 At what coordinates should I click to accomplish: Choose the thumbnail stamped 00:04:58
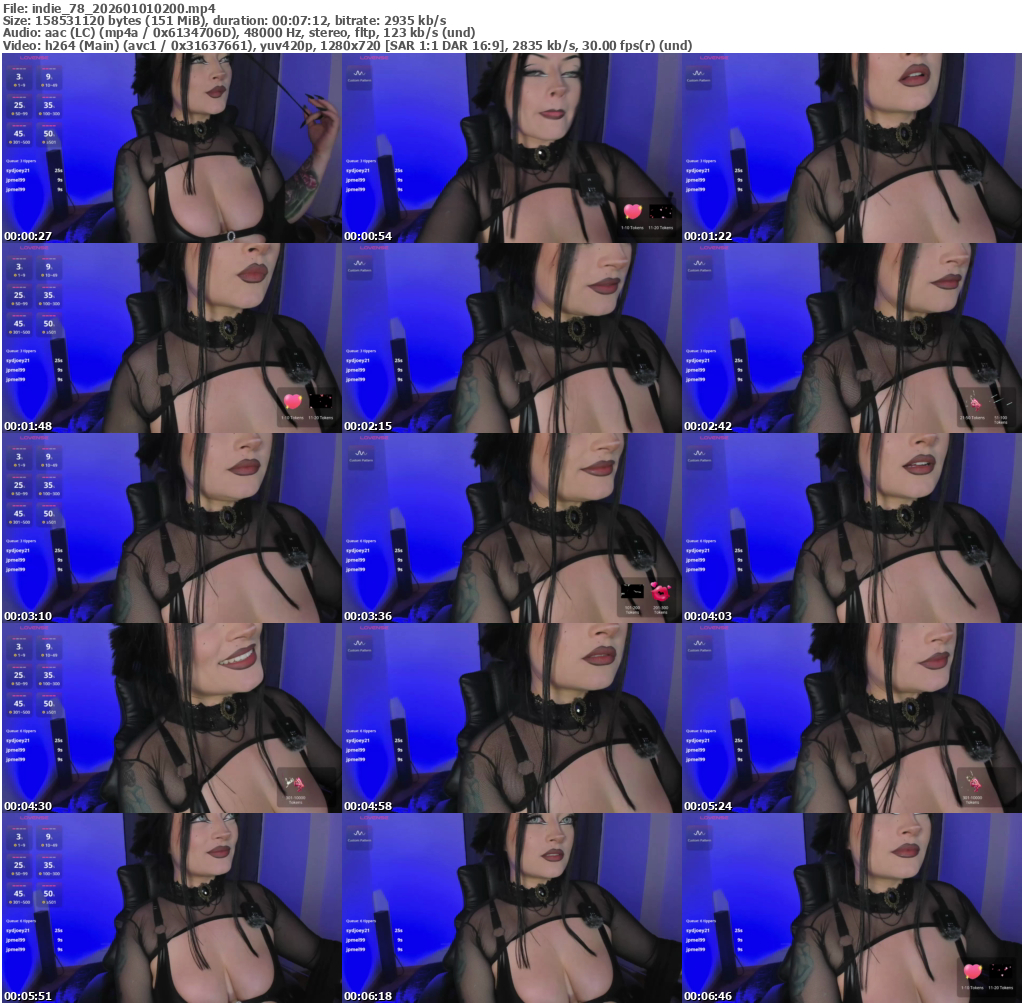pos(512,718)
